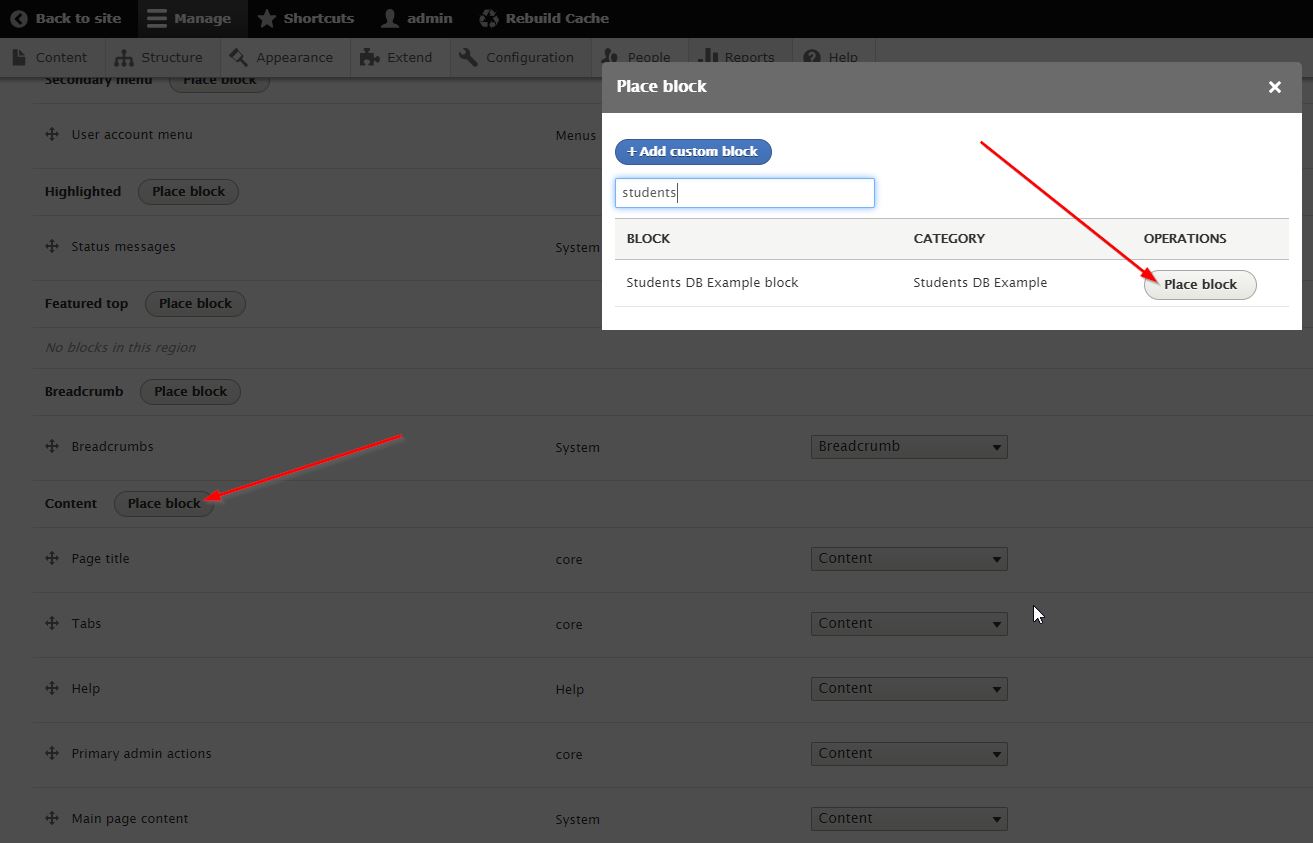
Task: Click drag handle beside User account menu
Action: 52,134
